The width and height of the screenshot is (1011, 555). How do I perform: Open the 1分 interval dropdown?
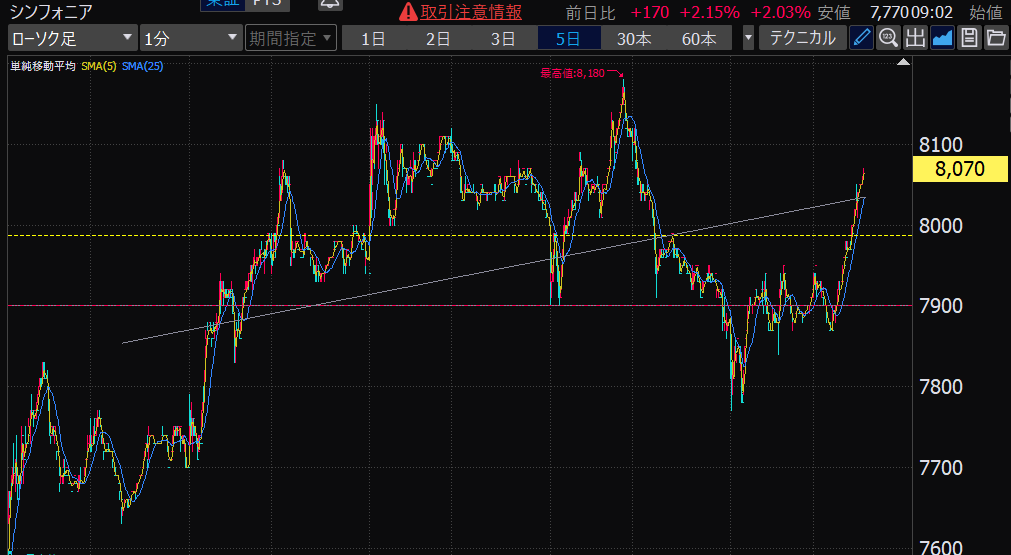click(x=190, y=39)
